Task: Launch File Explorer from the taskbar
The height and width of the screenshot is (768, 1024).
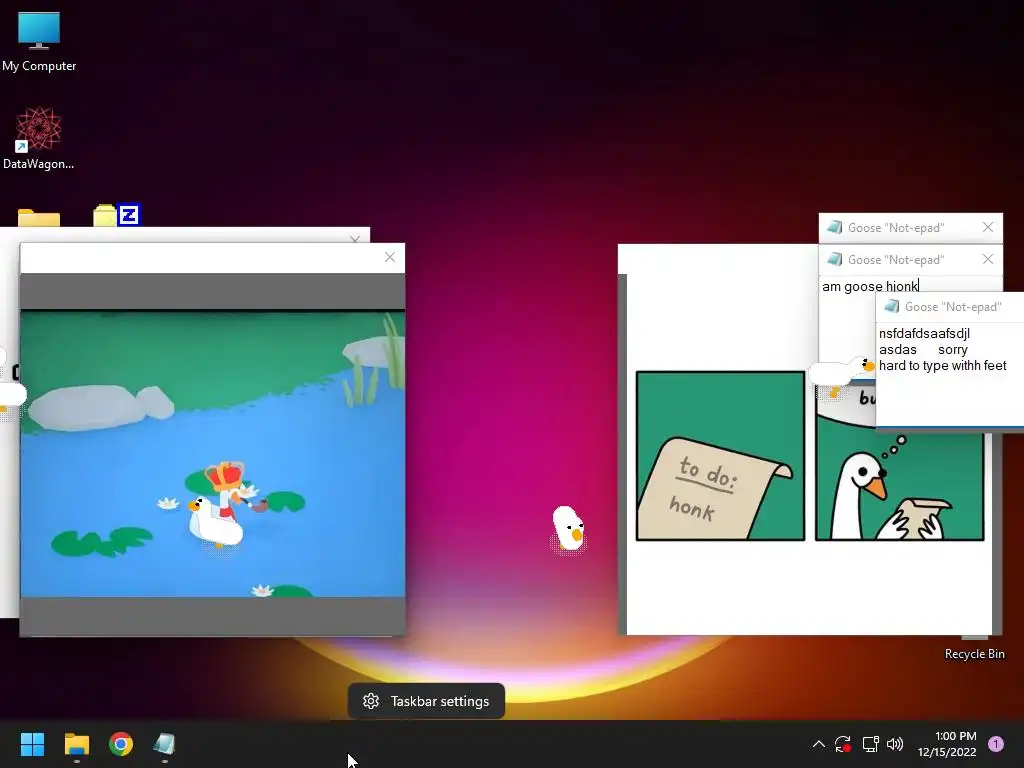Action: [x=76, y=744]
